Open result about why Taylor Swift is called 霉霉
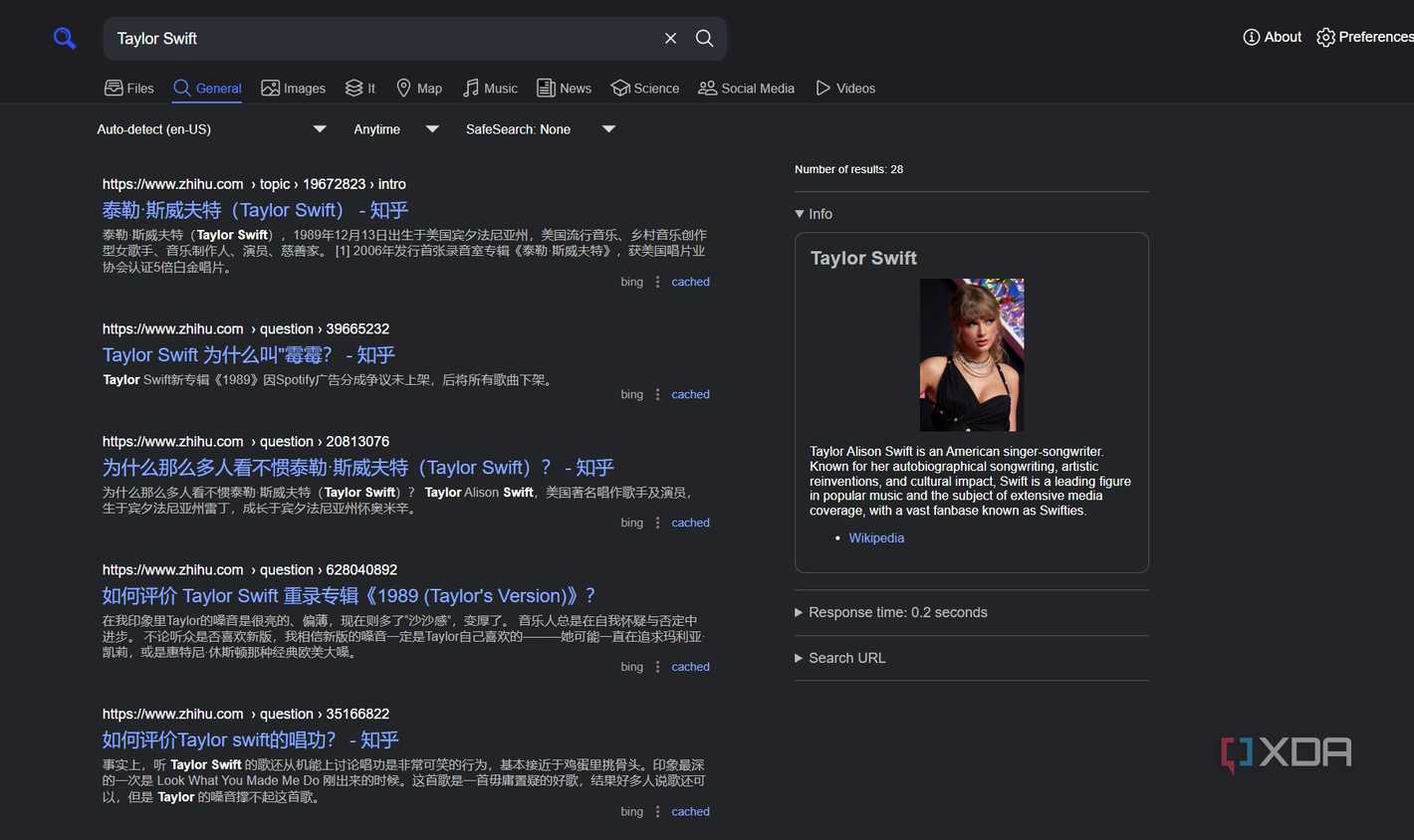 [248, 354]
